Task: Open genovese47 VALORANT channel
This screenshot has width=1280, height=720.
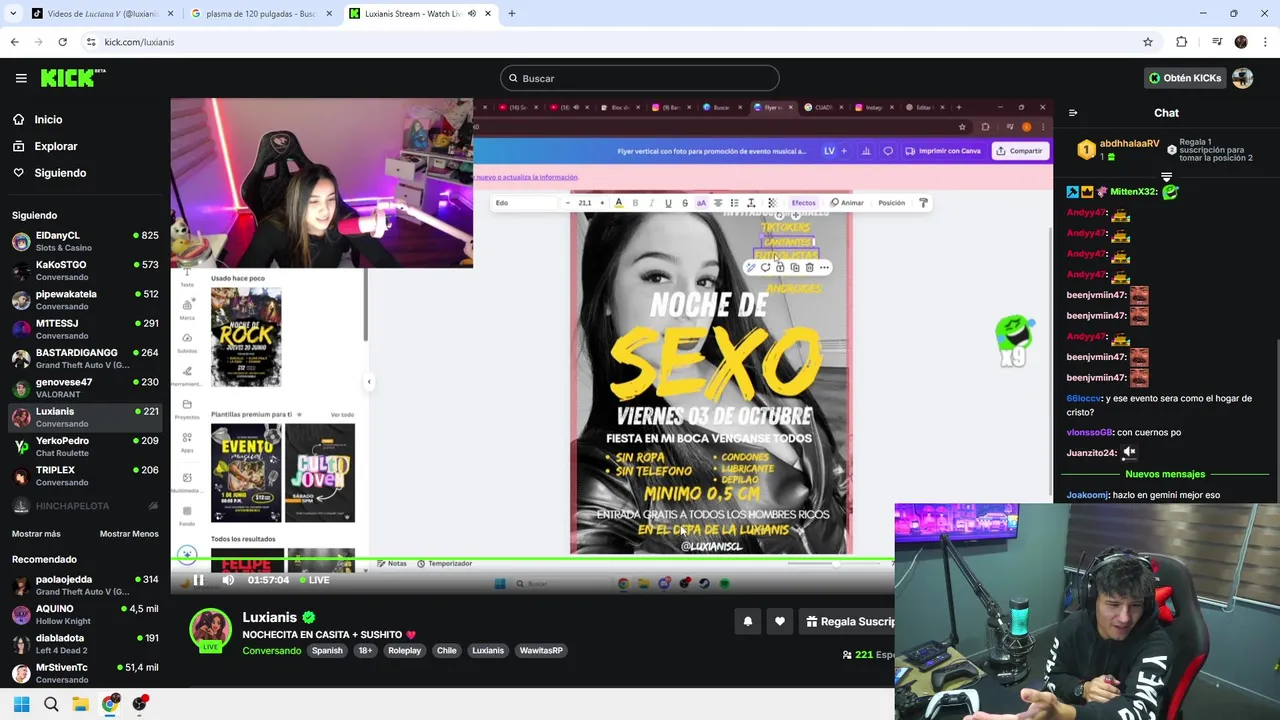Action: [85, 388]
